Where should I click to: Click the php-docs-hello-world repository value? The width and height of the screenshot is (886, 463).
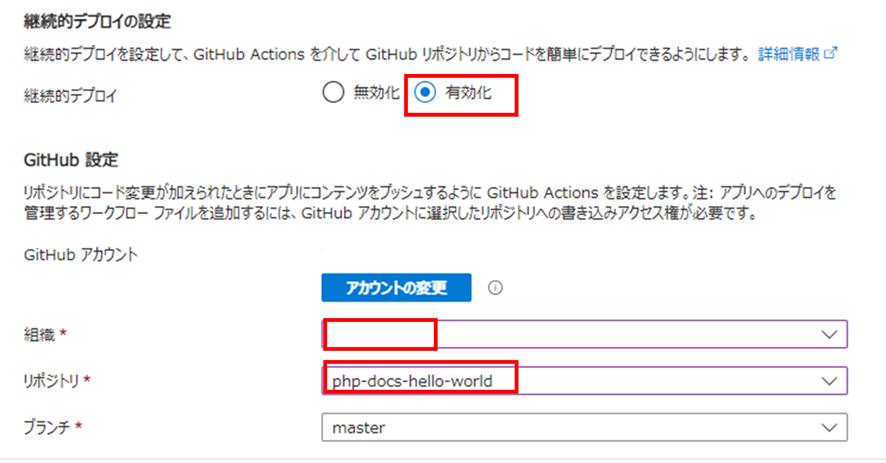click(412, 381)
